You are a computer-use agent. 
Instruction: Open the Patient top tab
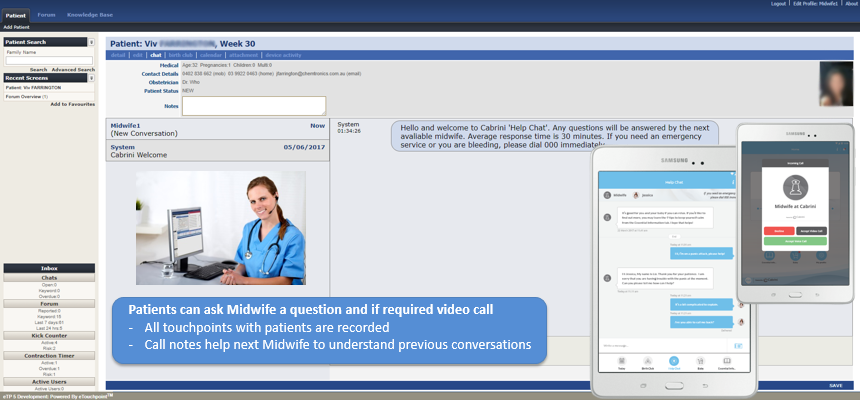click(x=16, y=16)
